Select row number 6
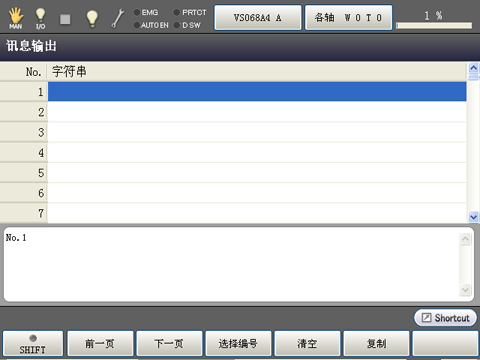This screenshot has width=480, height=360. pyautogui.click(x=24, y=193)
